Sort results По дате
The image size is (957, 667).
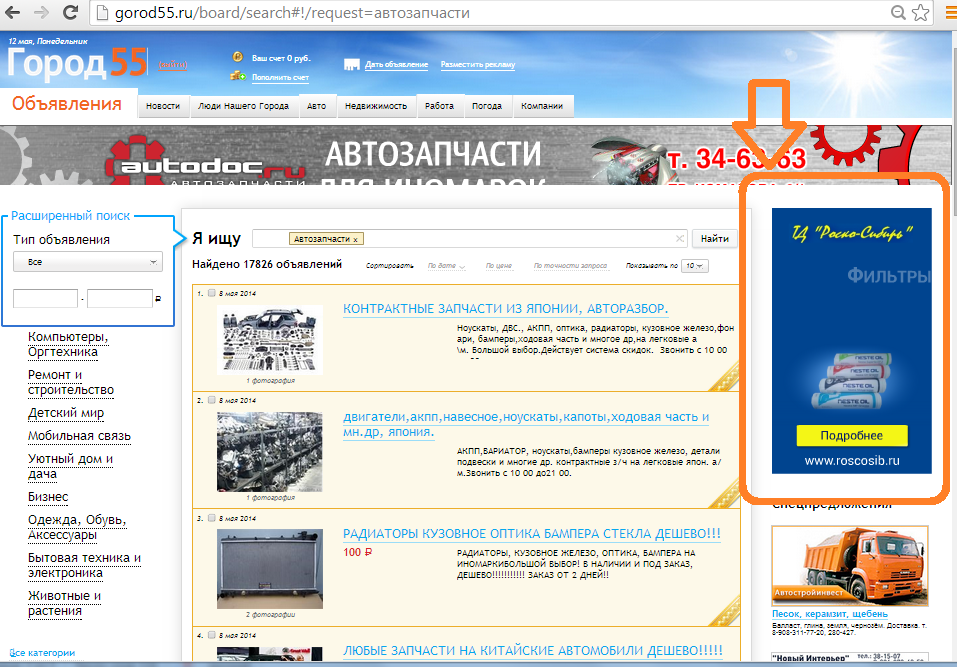[446, 266]
